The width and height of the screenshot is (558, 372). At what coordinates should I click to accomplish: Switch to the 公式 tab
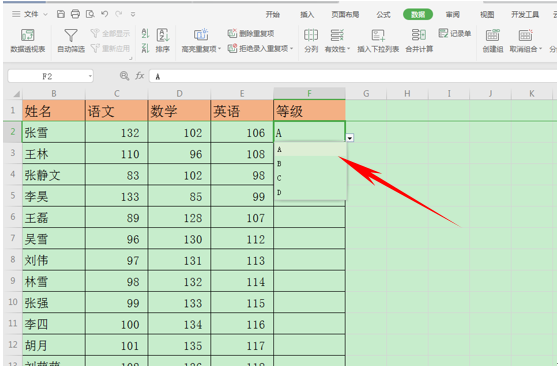383,15
